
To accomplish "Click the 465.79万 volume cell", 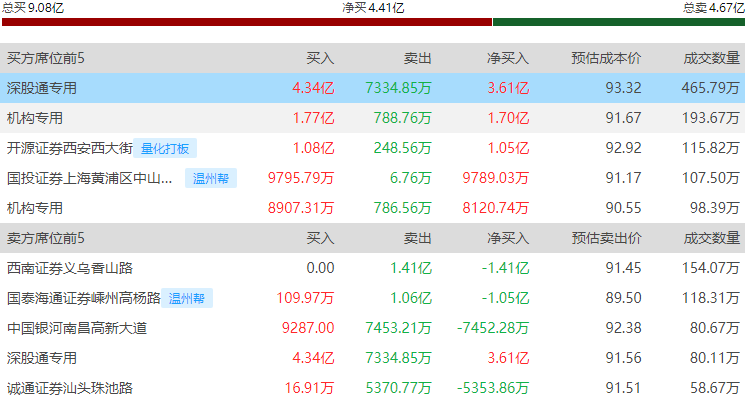I will (711, 88).
